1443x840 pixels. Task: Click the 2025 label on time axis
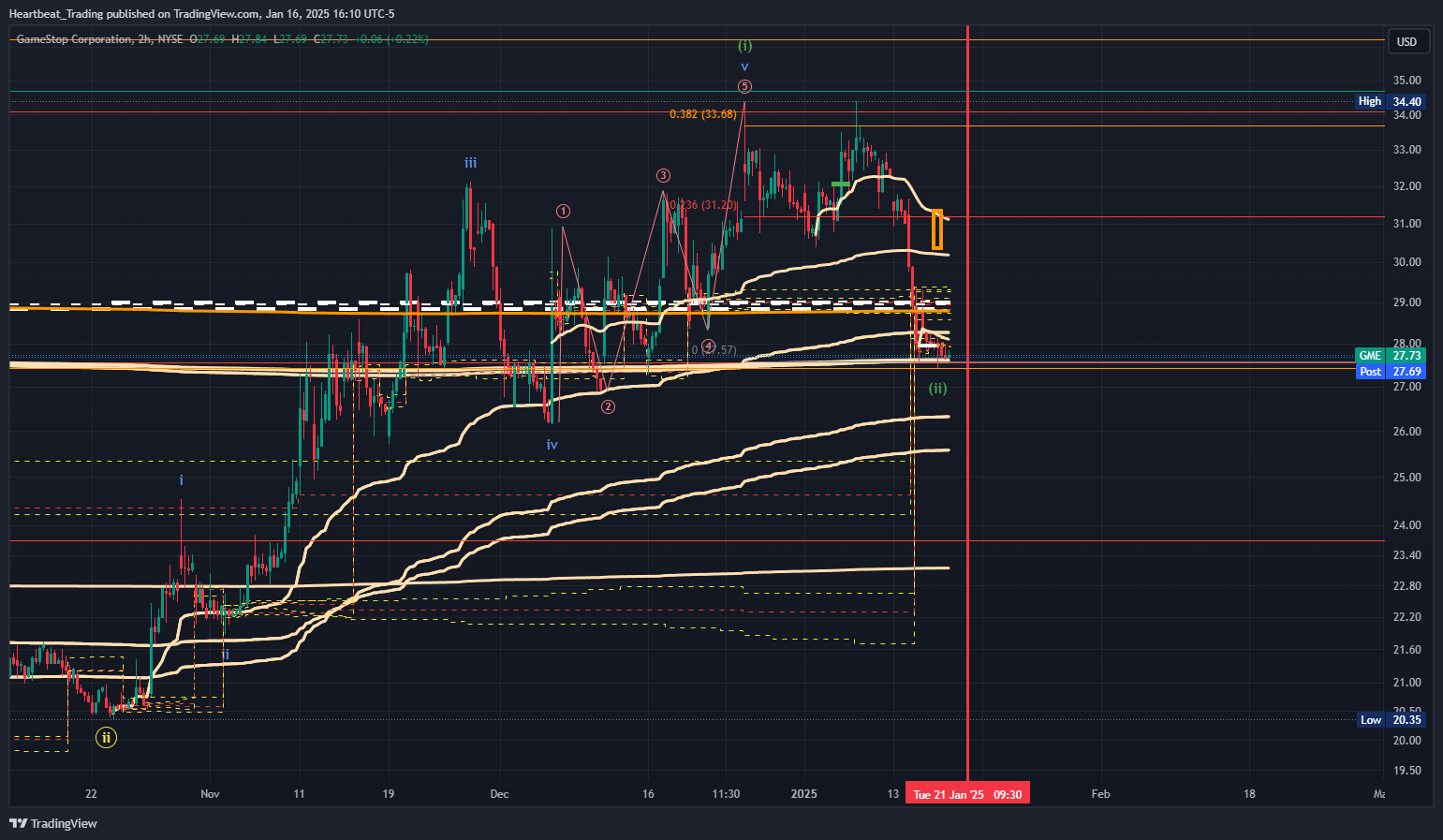tap(803, 794)
